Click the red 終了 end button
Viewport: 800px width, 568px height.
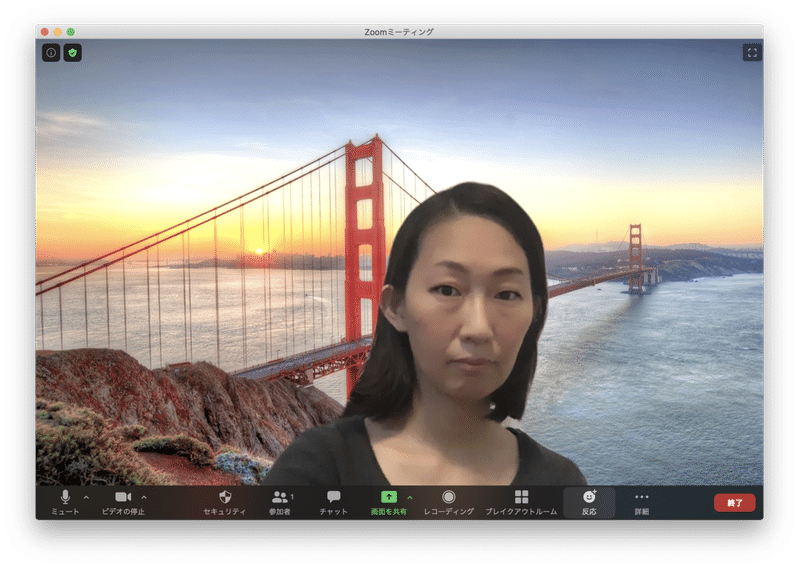coord(735,503)
